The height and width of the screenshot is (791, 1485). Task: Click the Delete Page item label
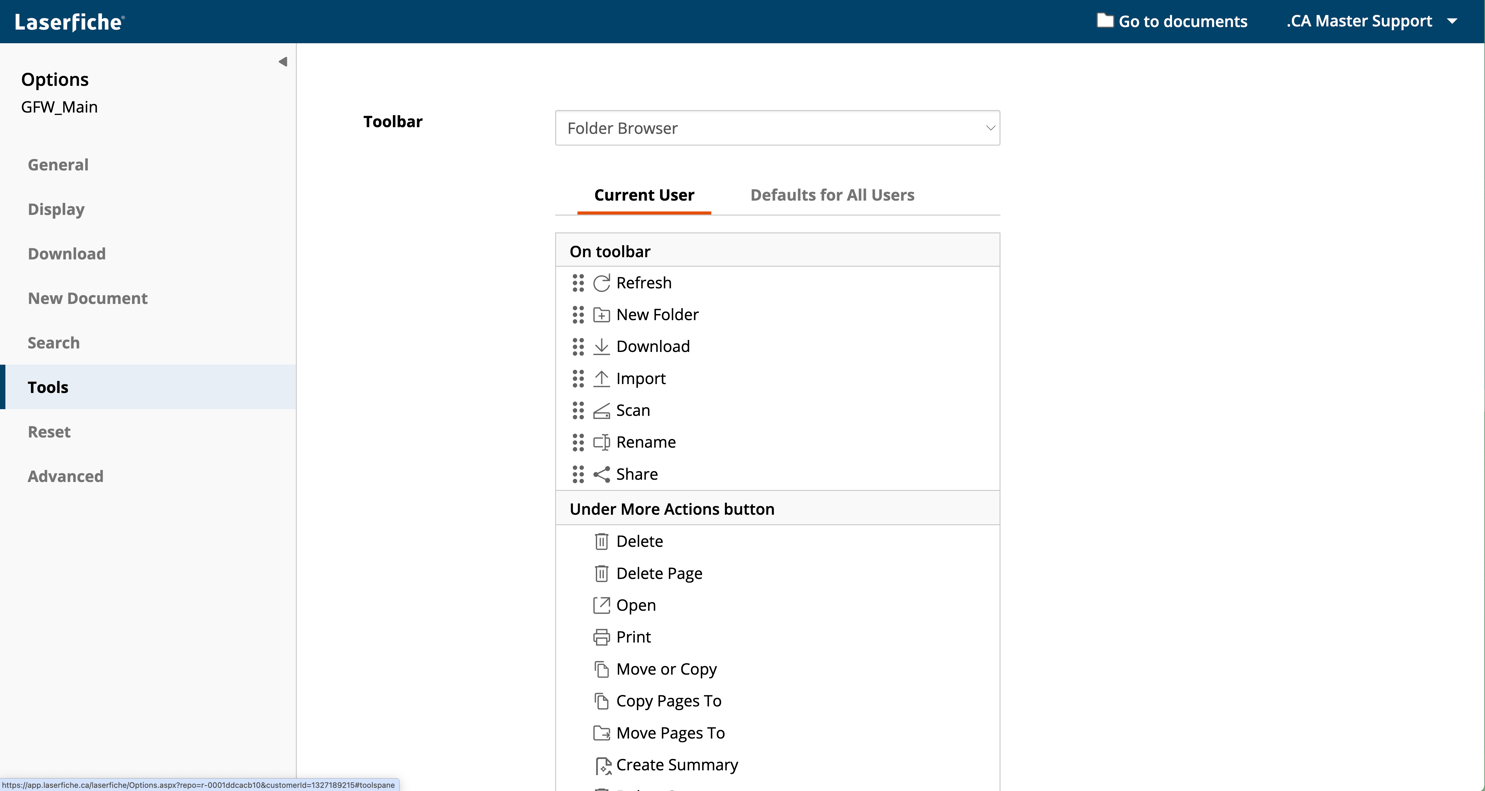click(x=659, y=573)
